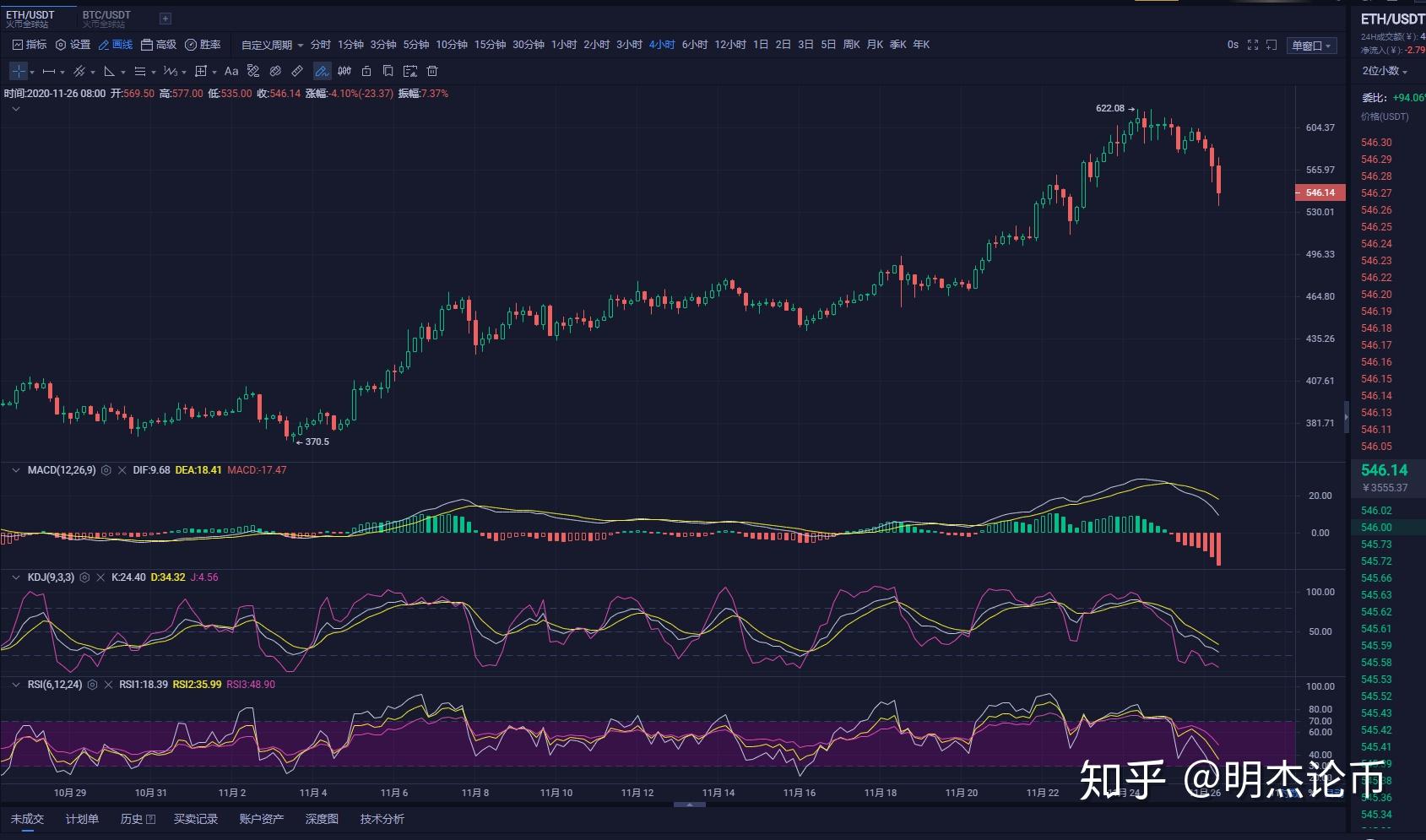The image size is (1426, 840).
Task: Open the crosshair tool dropdown arrow
Action: coord(32,73)
